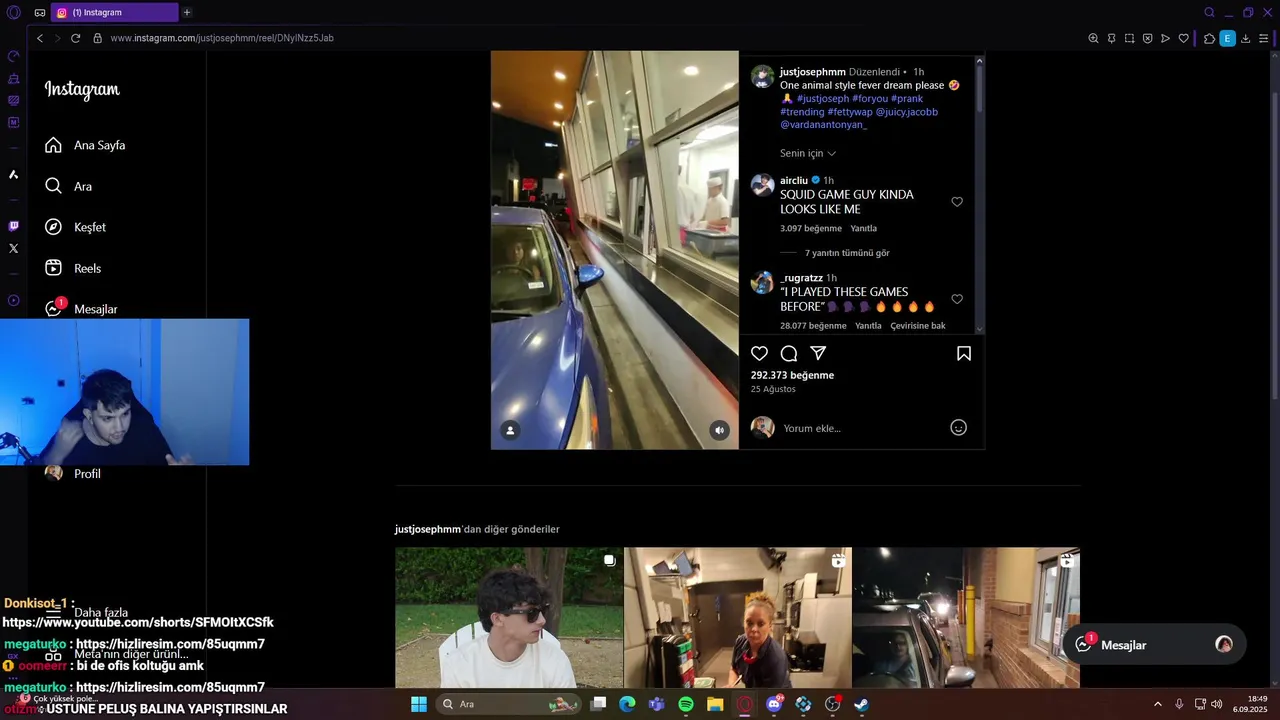Switch to the '(1) Instagram' browser tab
This screenshot has height=720, width=1280.
coord(114,12)
